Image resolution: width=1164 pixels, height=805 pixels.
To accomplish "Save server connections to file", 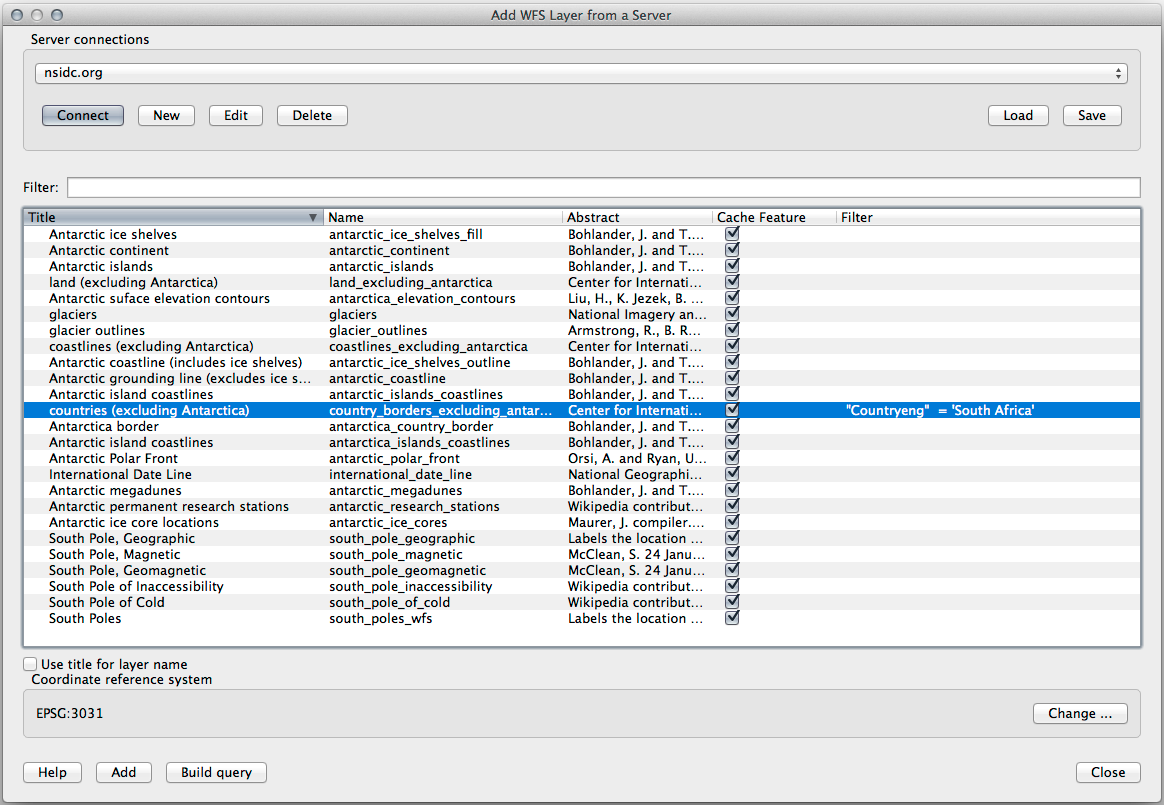I will pyautogui.click(x=1092, y=115).
